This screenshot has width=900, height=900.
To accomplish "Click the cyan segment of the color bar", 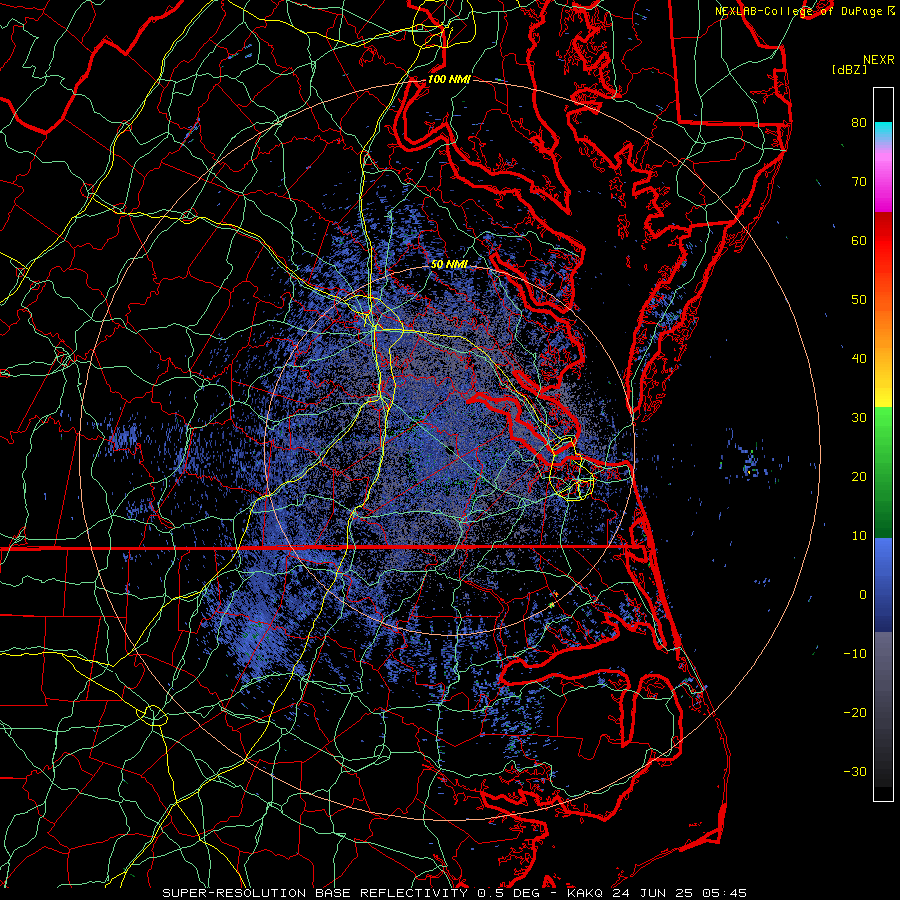I will click(x=883, y=130).
